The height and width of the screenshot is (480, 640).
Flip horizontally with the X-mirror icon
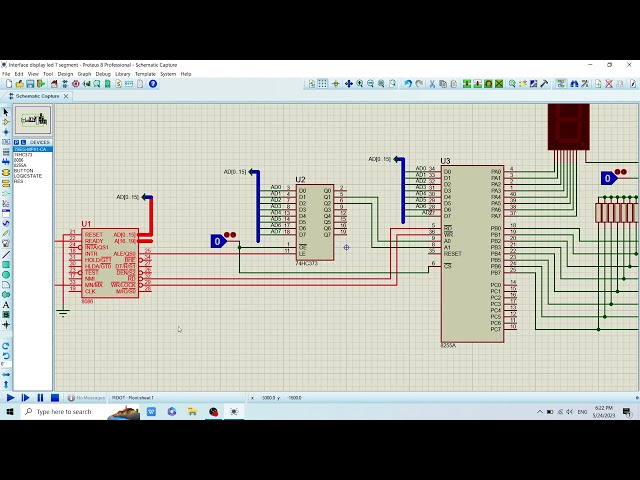coord(6,374)
